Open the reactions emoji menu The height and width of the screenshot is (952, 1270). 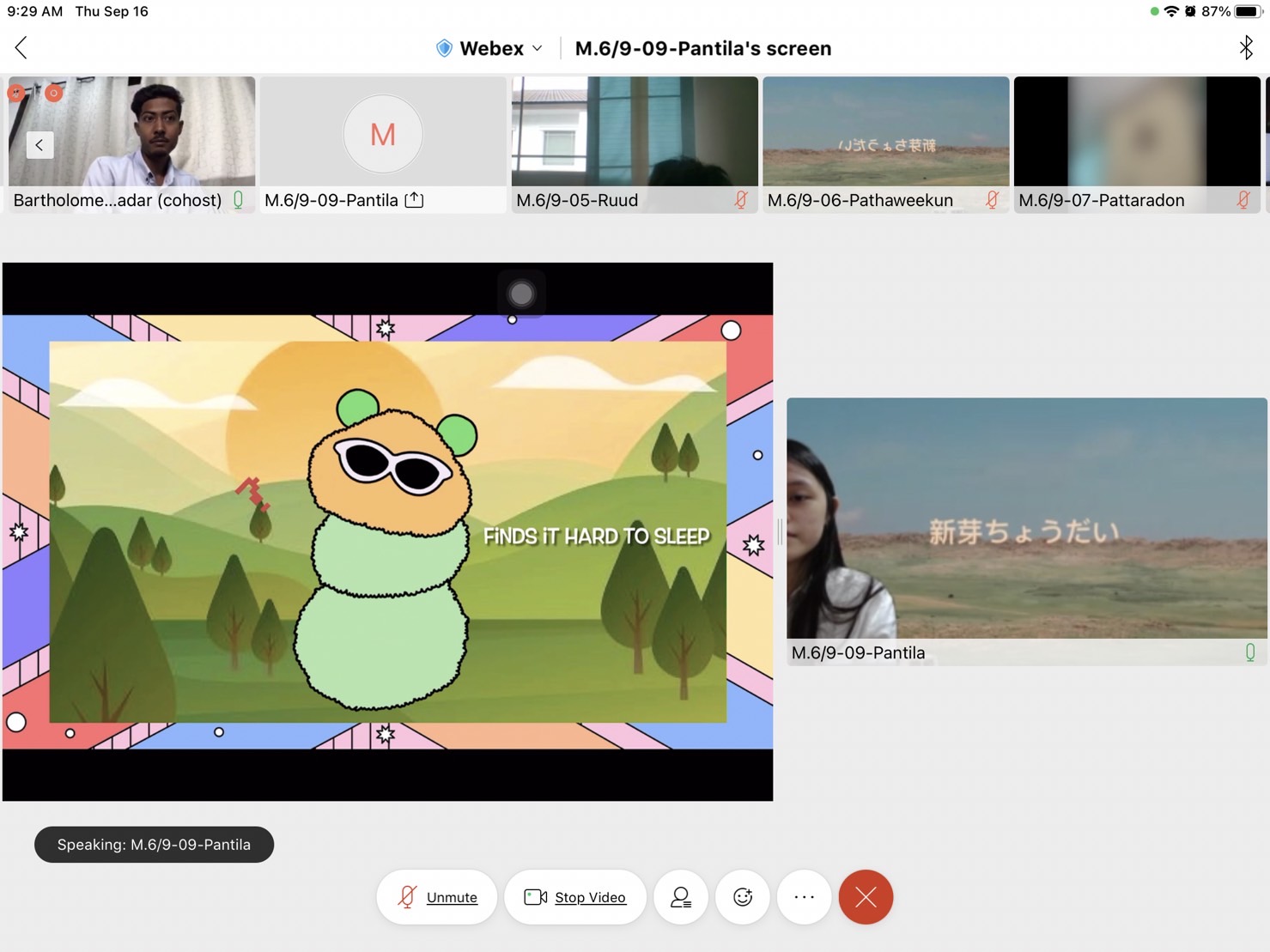click(x=743, y=897)
